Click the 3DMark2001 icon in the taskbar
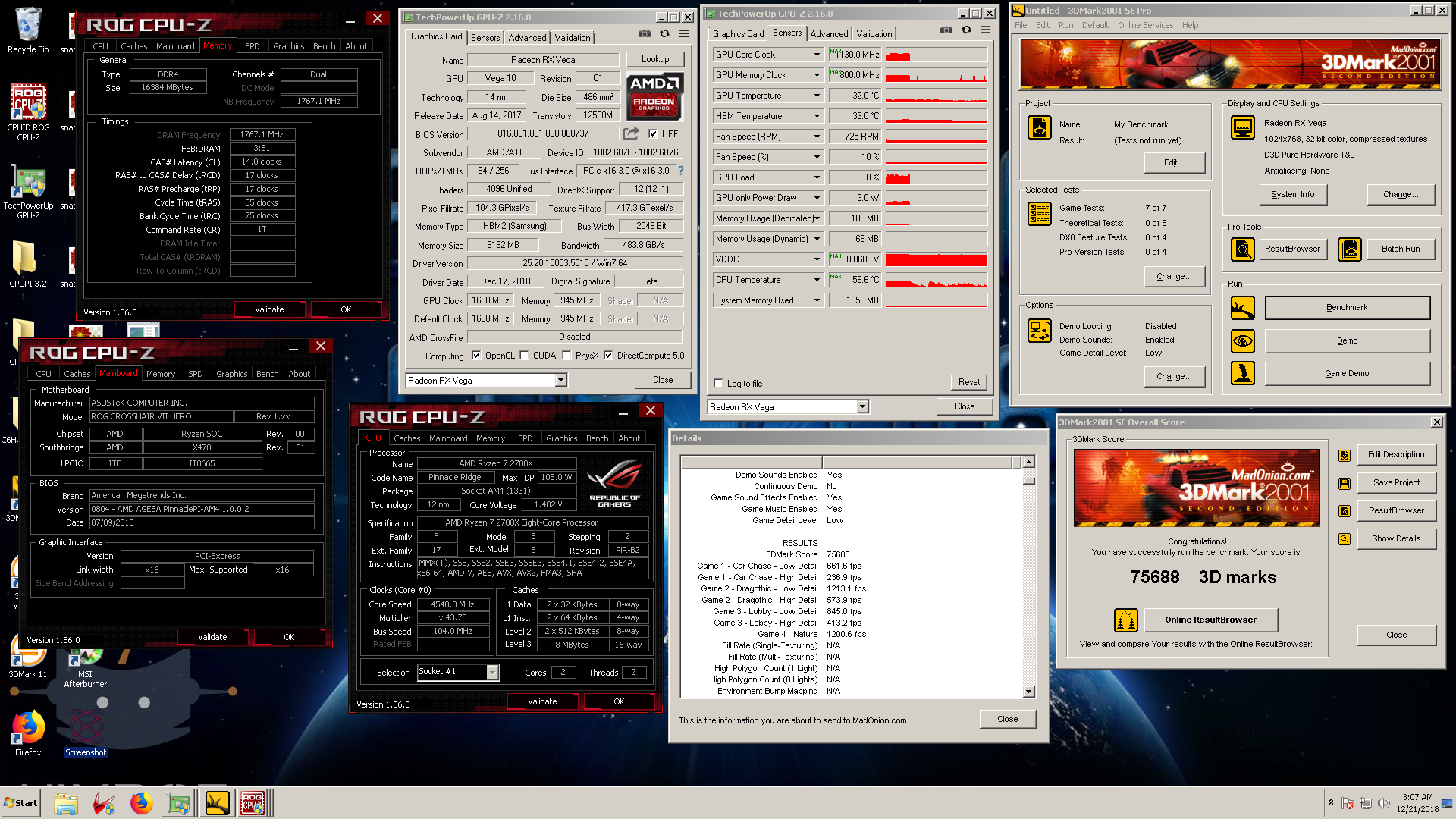Viewport: 1456px width, 819px height. [x=217, y=803]
